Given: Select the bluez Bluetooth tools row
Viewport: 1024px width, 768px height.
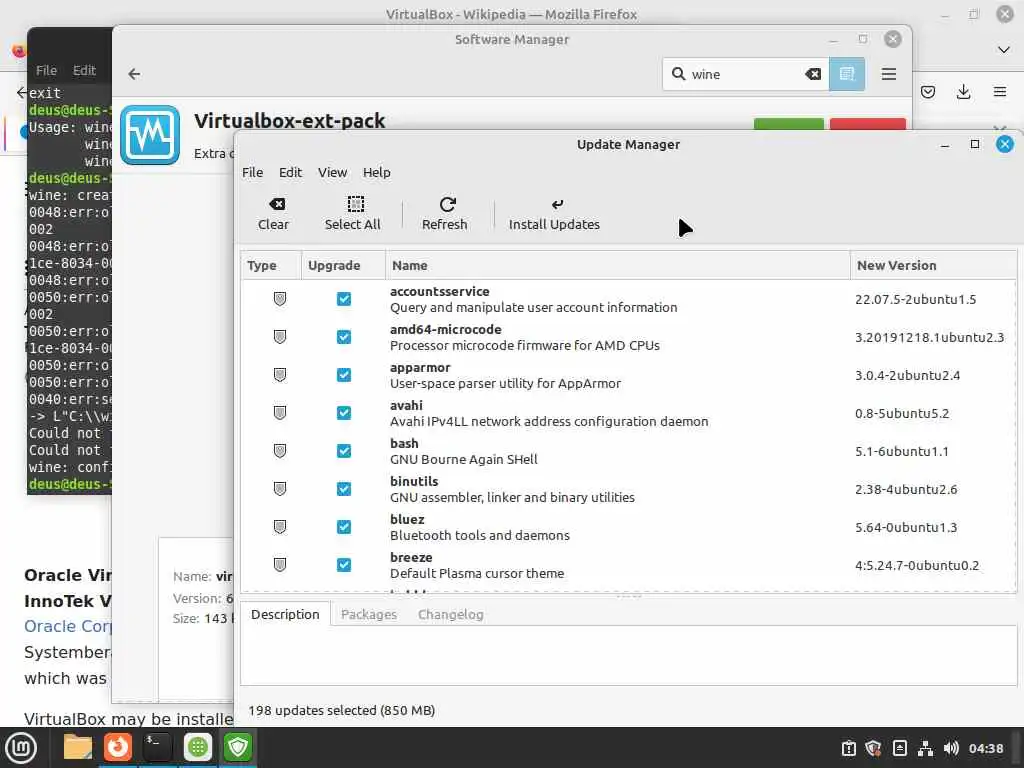Looking at the screenshot, I should click(628, 527).
